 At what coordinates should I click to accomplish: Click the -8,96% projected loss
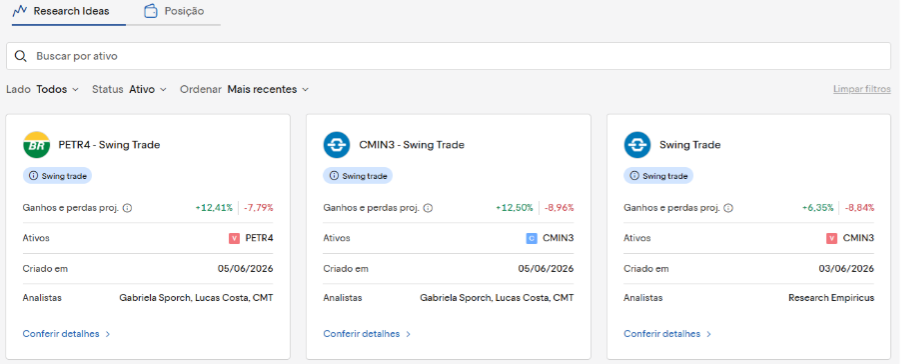(559, 208)
